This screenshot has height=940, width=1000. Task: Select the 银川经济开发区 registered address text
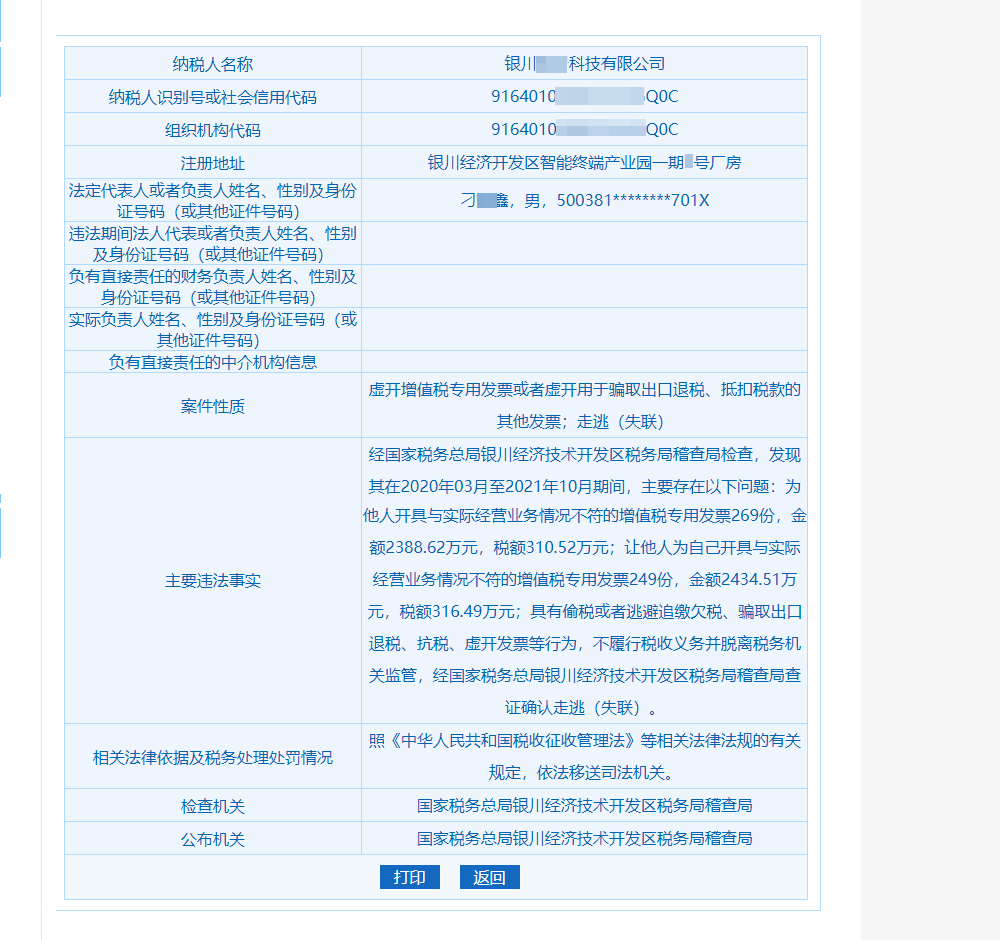coord(584,163)
